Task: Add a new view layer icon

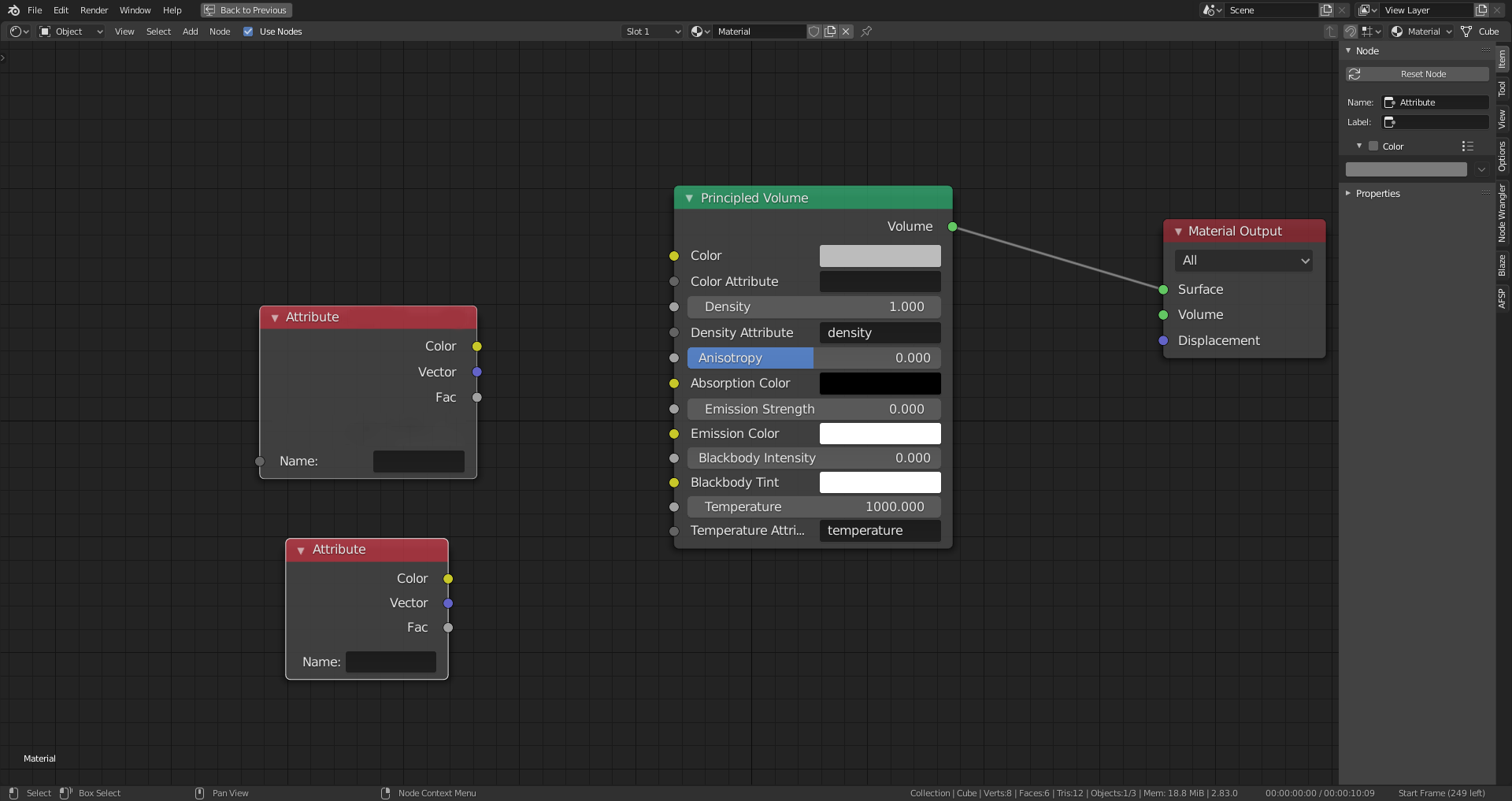Action: click(x=1481, y=10)
